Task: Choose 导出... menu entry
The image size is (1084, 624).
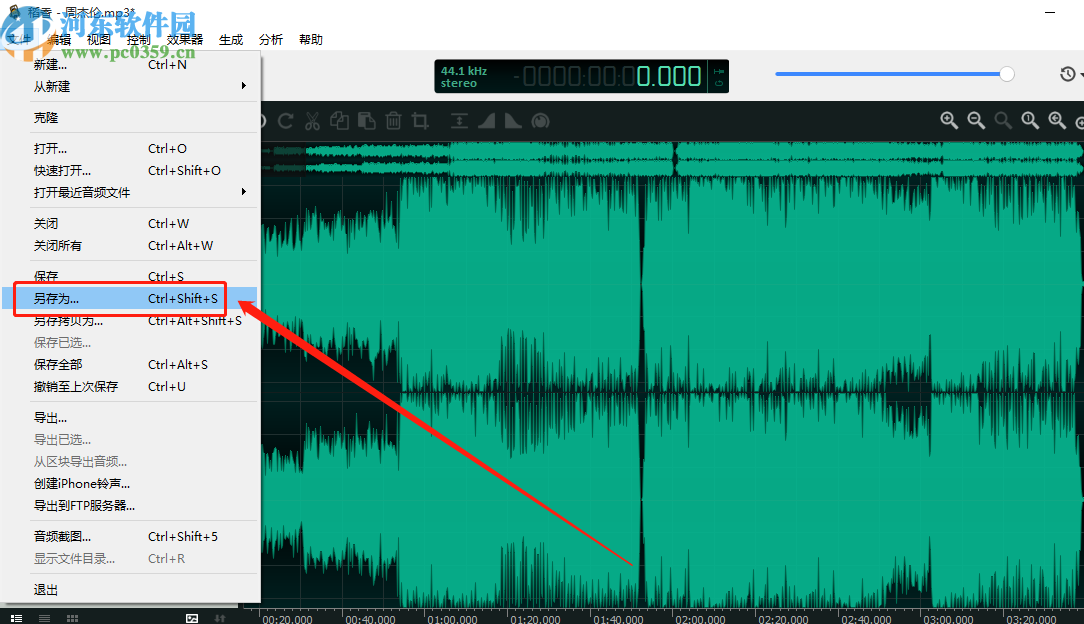Action: [x=130, y=418]
